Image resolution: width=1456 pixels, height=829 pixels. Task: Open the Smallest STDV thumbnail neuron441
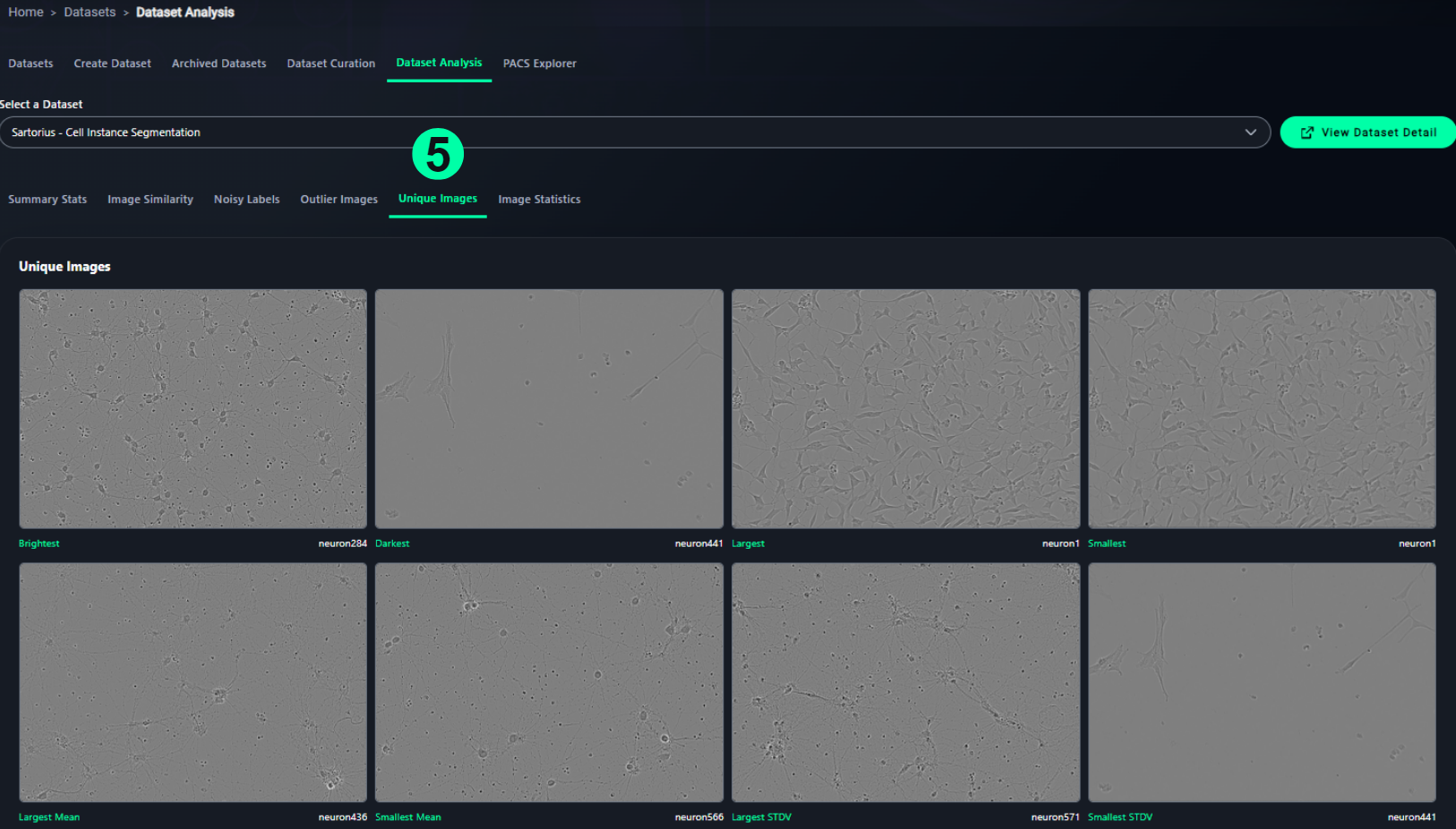(x=1262, y=682)
